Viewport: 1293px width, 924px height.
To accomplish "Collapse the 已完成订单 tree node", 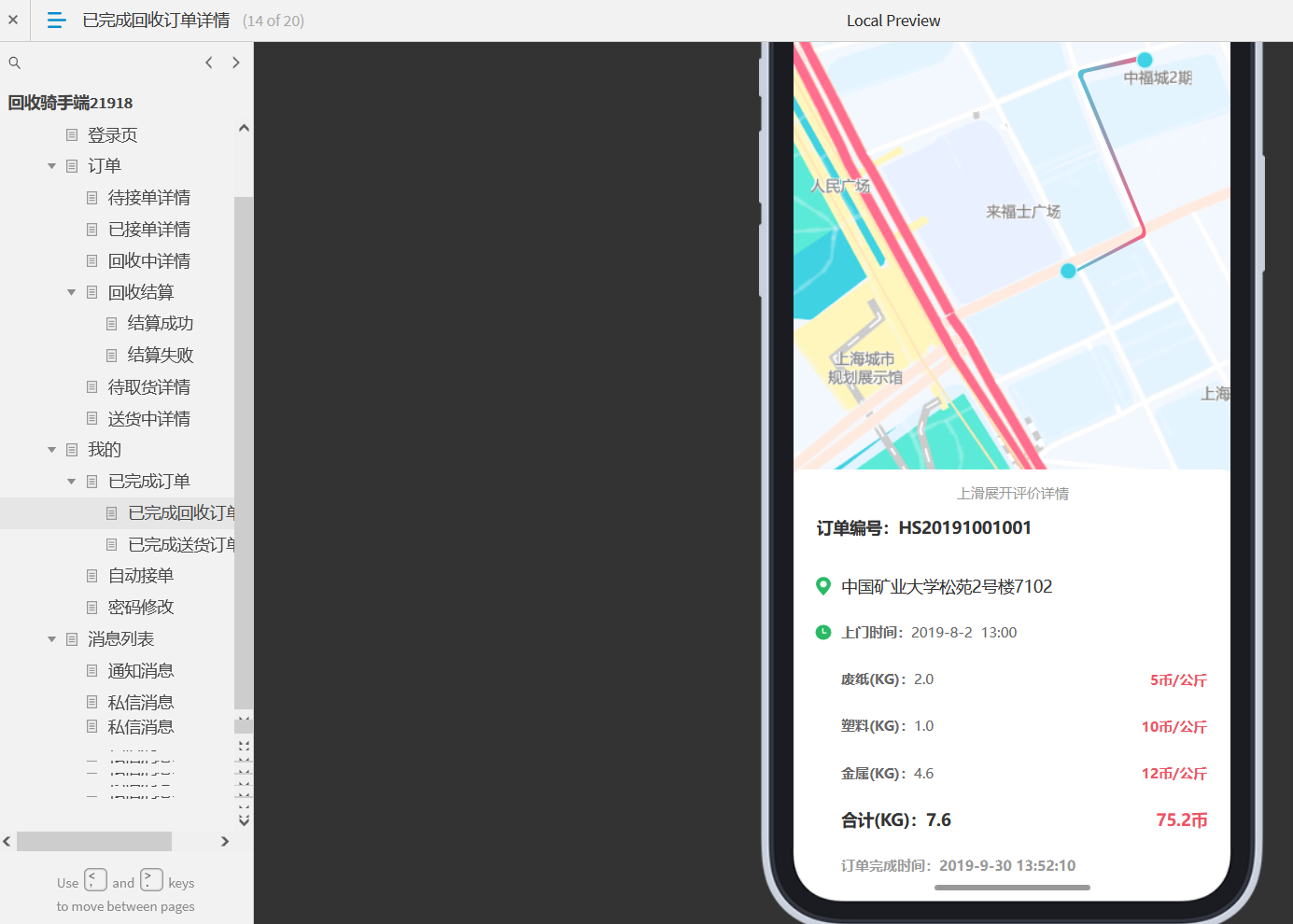I will pyautogui.click(x=72, y=482).
